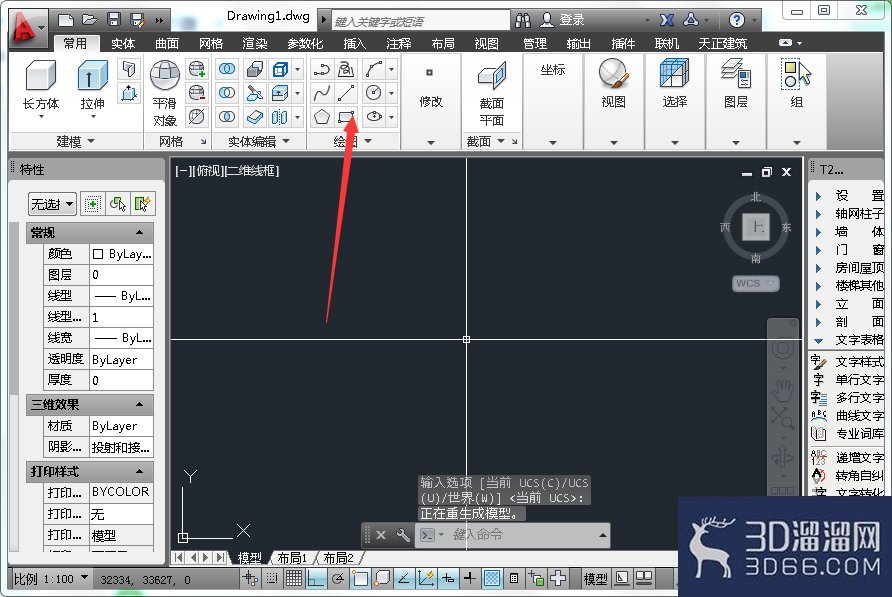This screenshot has width=892, height=597.
Task: Activate the Extrude (拉伸) tool
Action: (92, 85)
